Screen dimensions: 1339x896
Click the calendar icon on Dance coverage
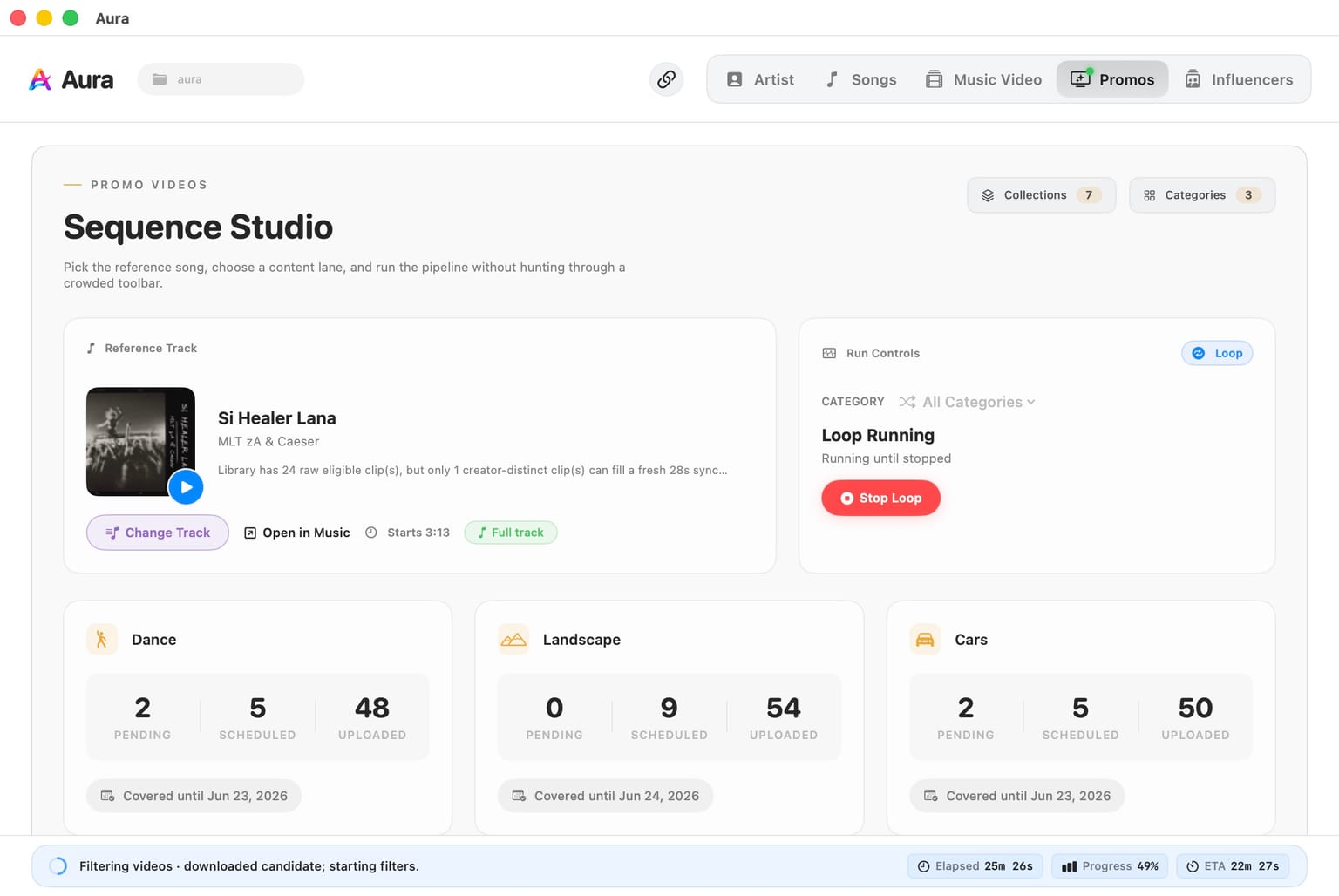click(108, 796)
